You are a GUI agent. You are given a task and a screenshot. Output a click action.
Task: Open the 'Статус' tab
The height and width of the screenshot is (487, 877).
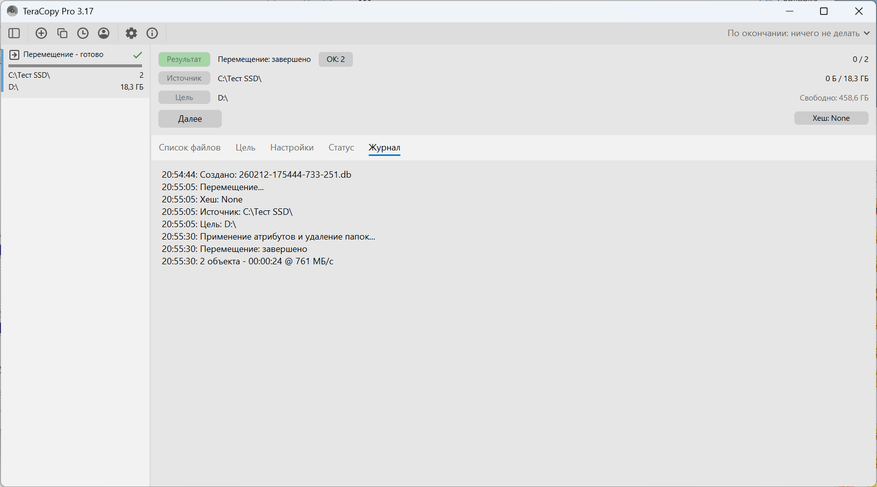(x=341, y=148)
